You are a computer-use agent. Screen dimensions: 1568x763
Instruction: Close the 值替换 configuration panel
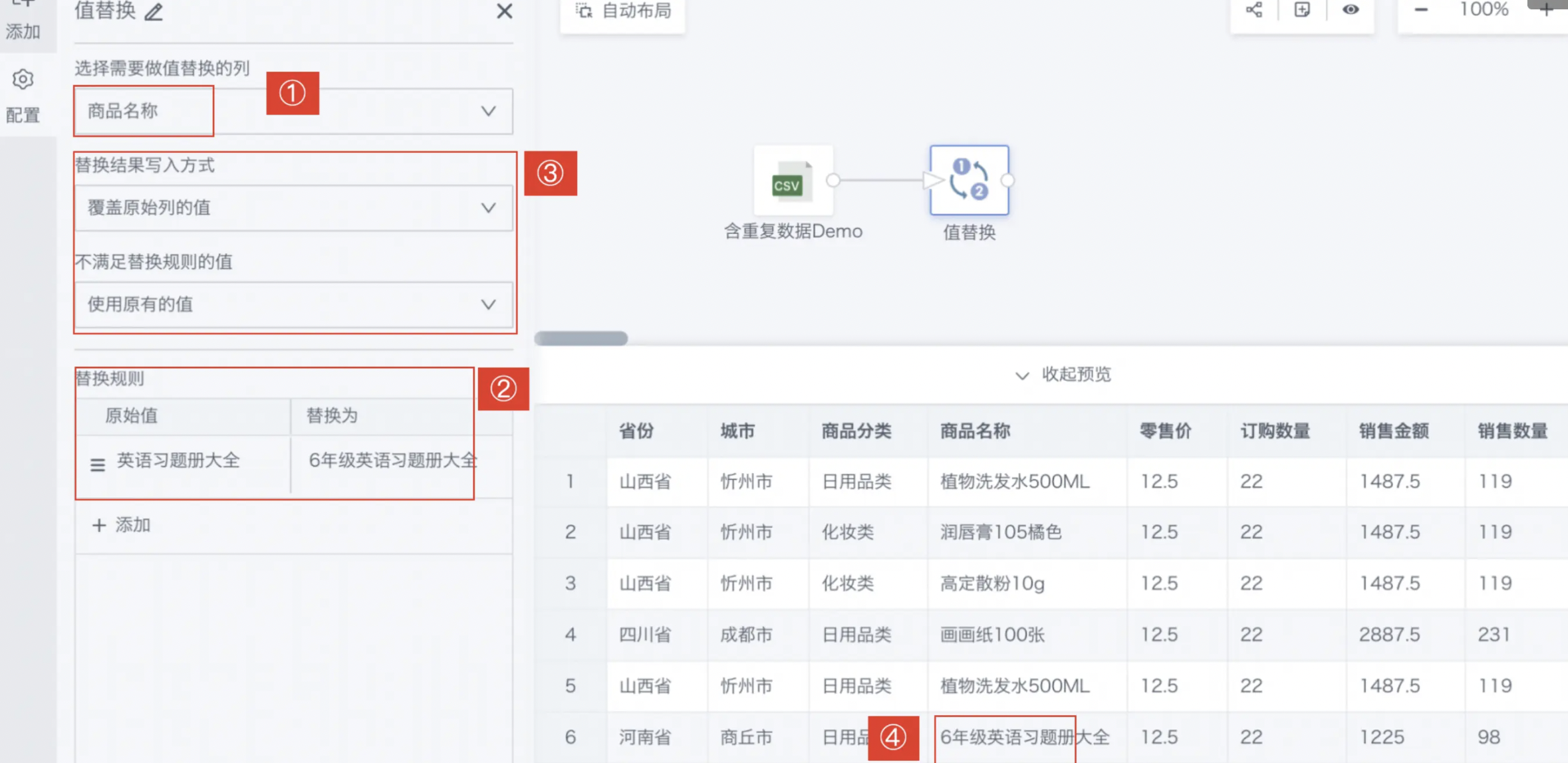tap(504, 11)
